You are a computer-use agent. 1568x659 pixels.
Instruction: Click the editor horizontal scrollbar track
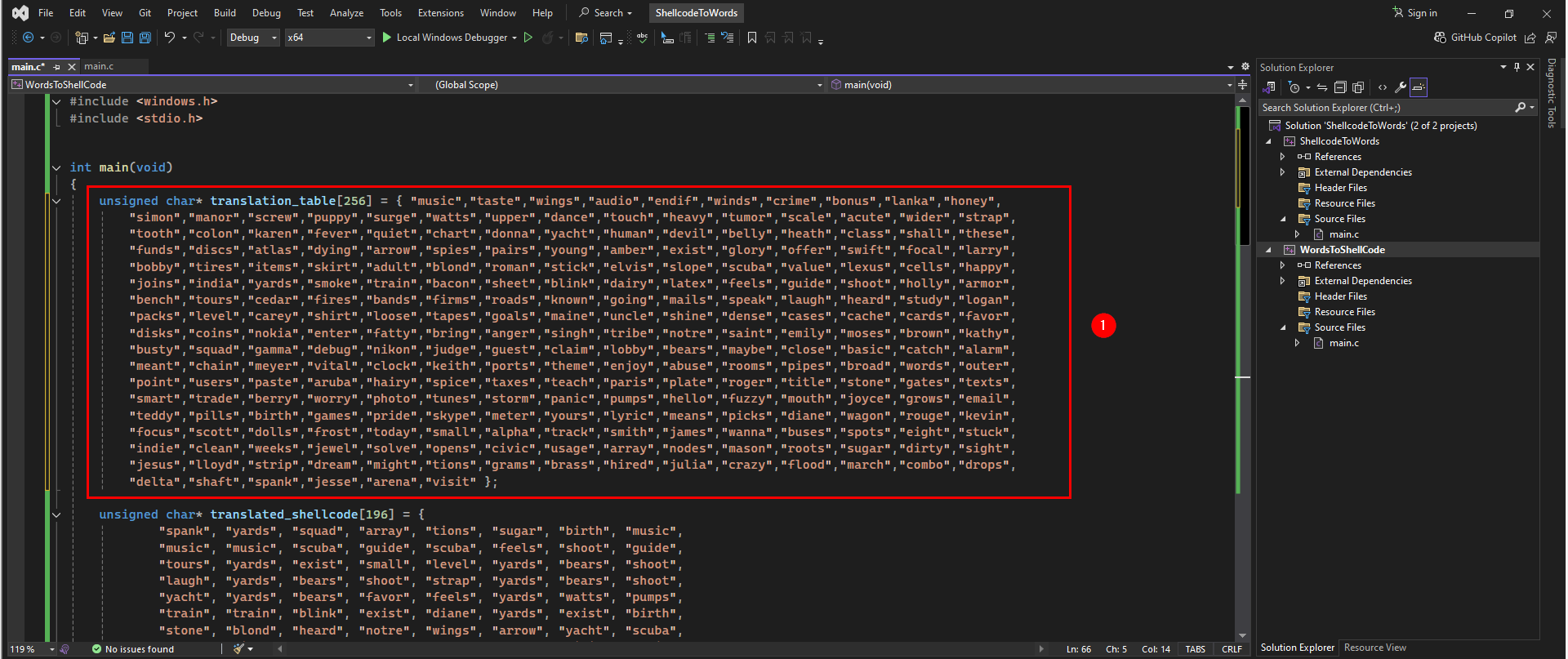tap(660, 649)
